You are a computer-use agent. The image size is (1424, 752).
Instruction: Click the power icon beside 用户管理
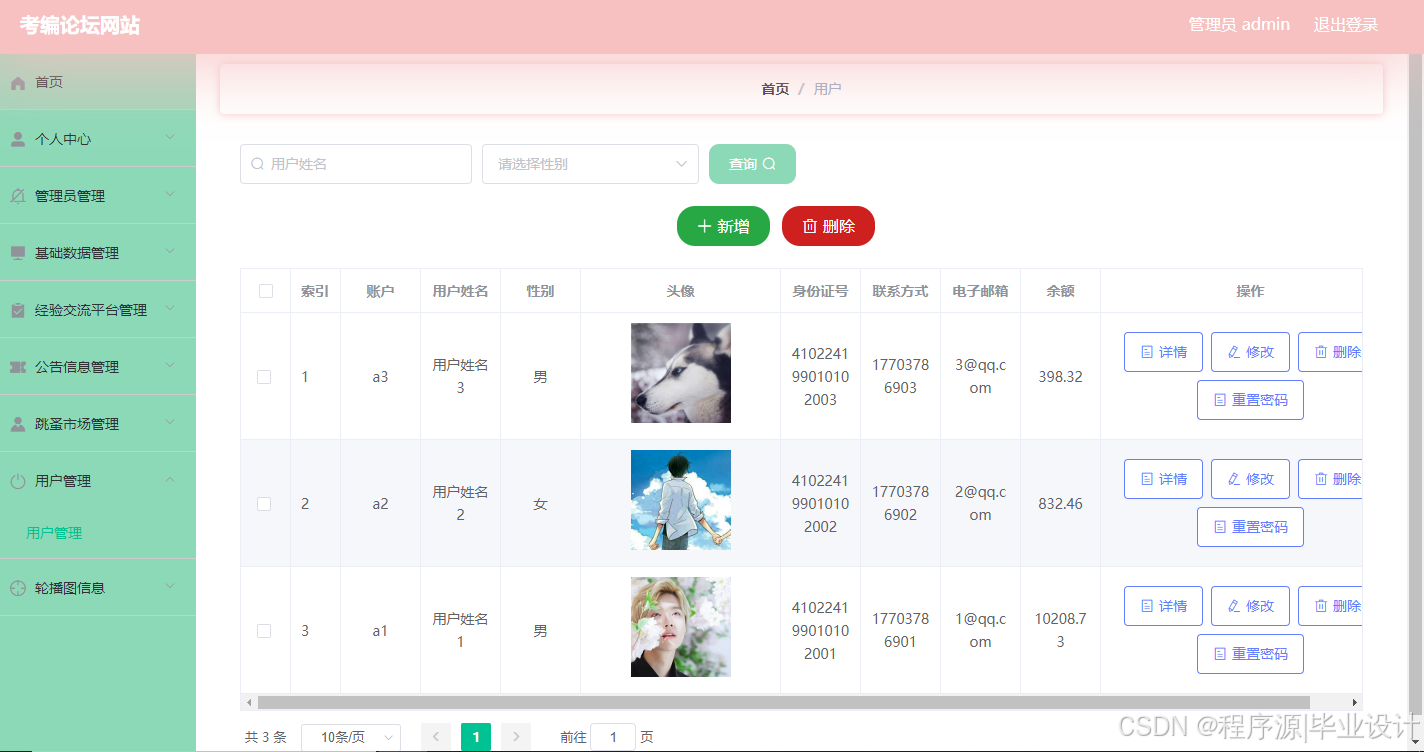(x=18, y=482)
